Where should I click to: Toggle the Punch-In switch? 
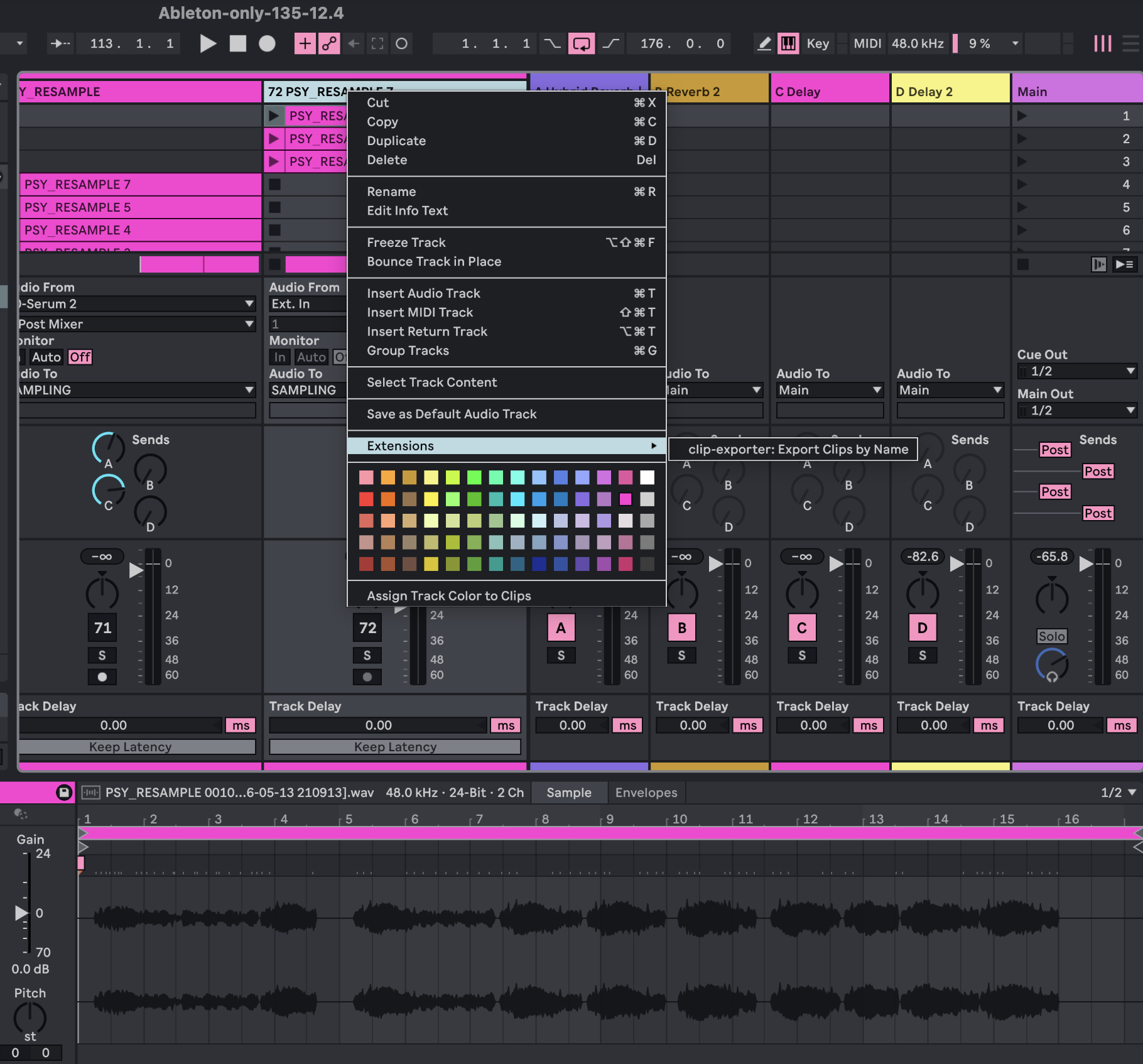click(x=552, y=43)
